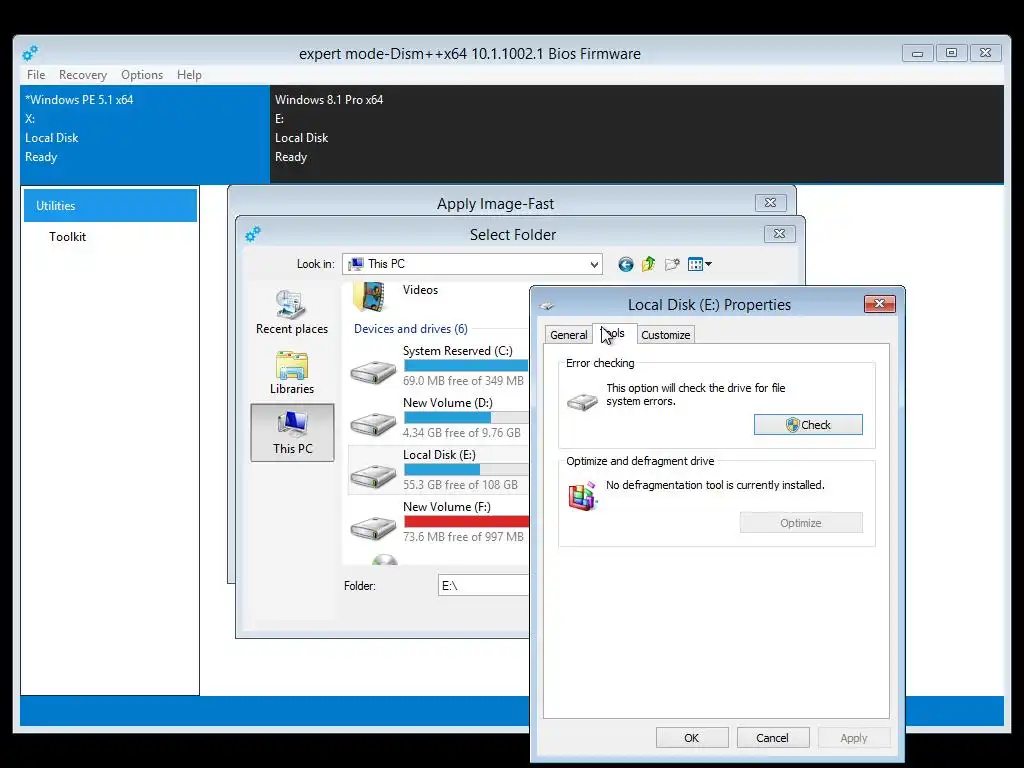Go up one level with the folder-up icon
The width and height of the screenshot is (1024, 768).
coord(648,264)
